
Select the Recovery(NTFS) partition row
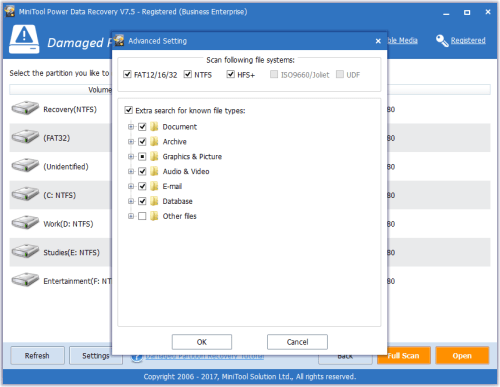pyautogui.click(x=61, y=109)
